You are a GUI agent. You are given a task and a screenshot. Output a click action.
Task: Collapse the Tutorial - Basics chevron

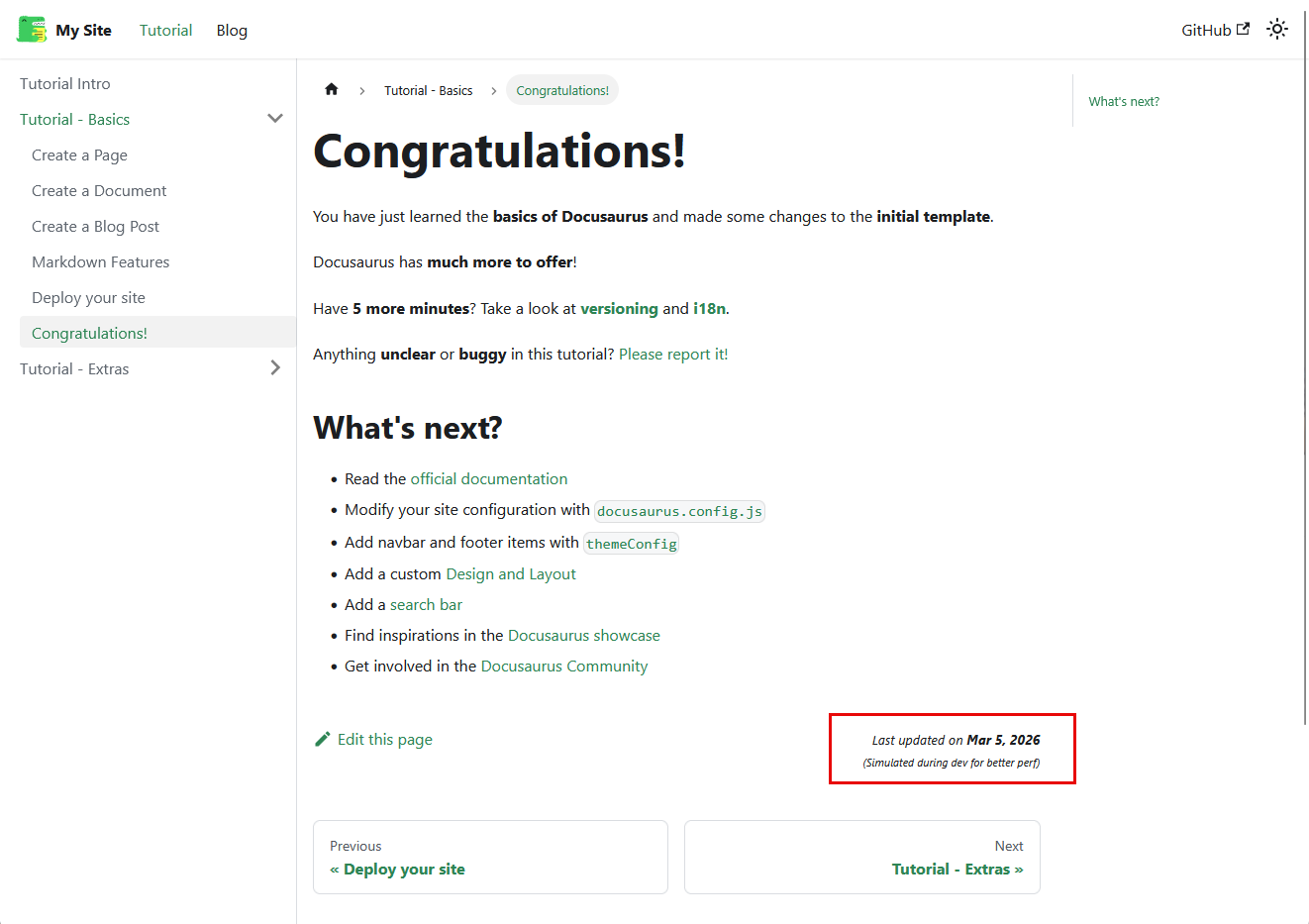point(275,119)
